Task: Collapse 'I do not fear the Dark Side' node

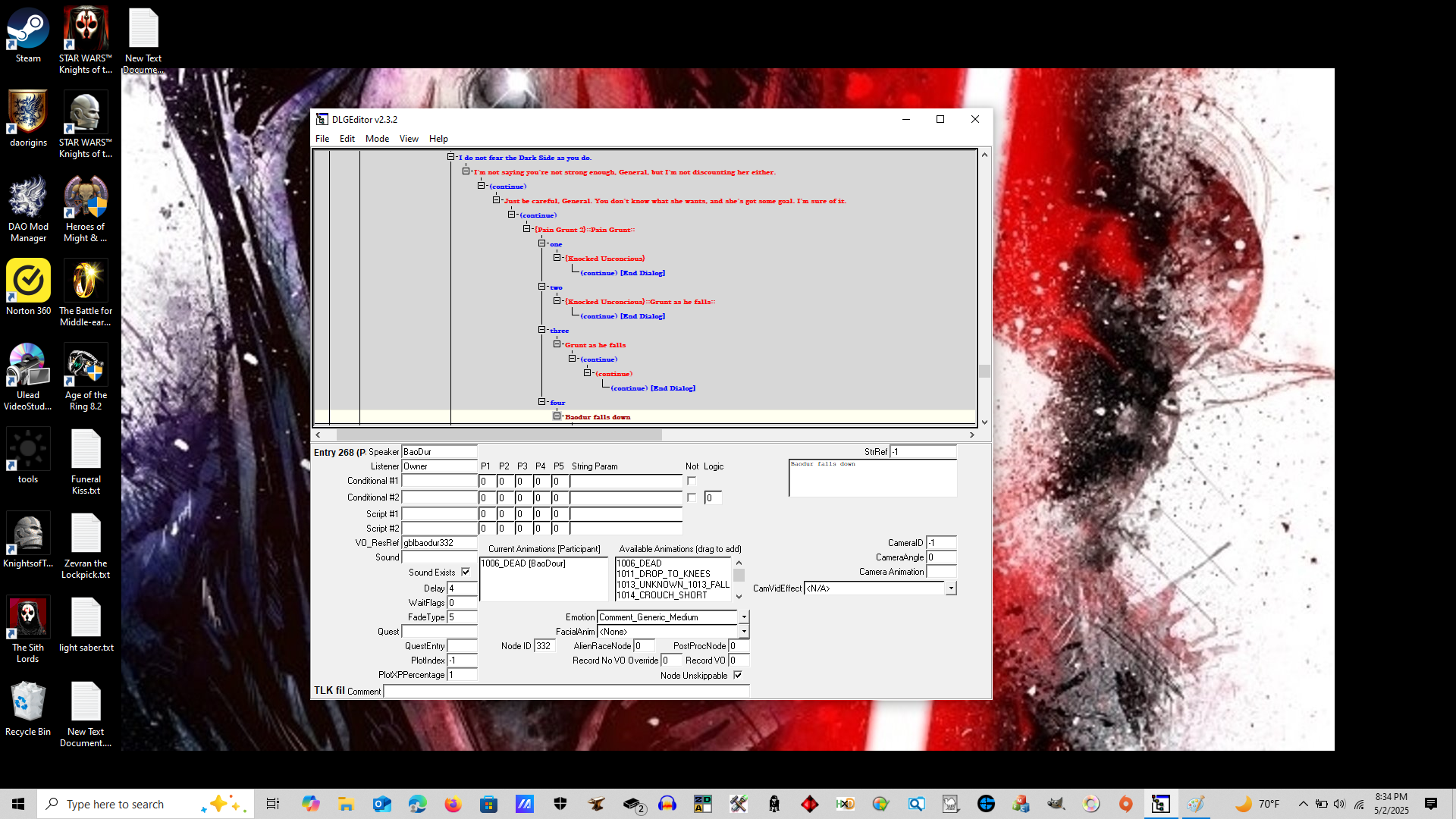Action: (x=450, y=157)
